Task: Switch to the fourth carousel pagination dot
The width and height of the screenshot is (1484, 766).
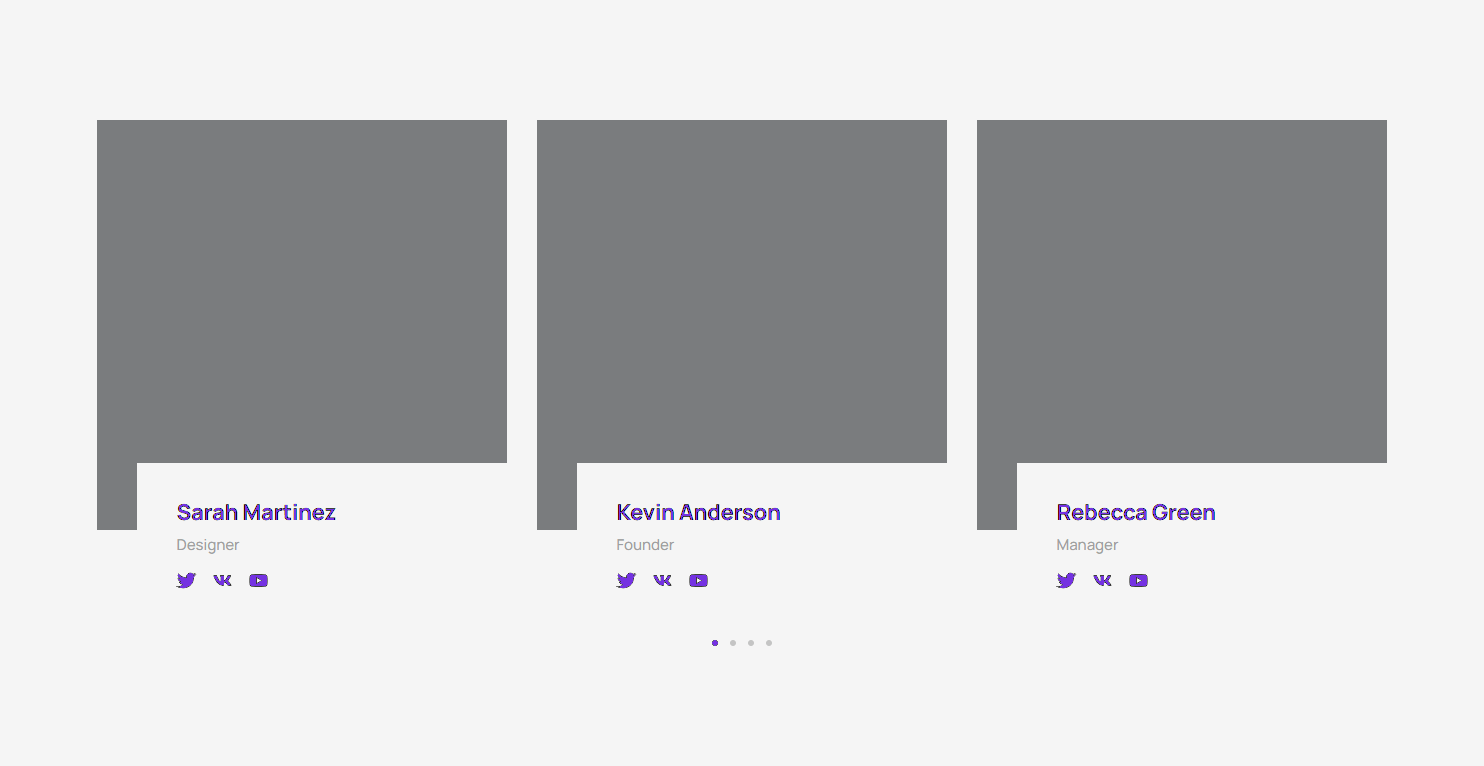Action: [769, 643]
